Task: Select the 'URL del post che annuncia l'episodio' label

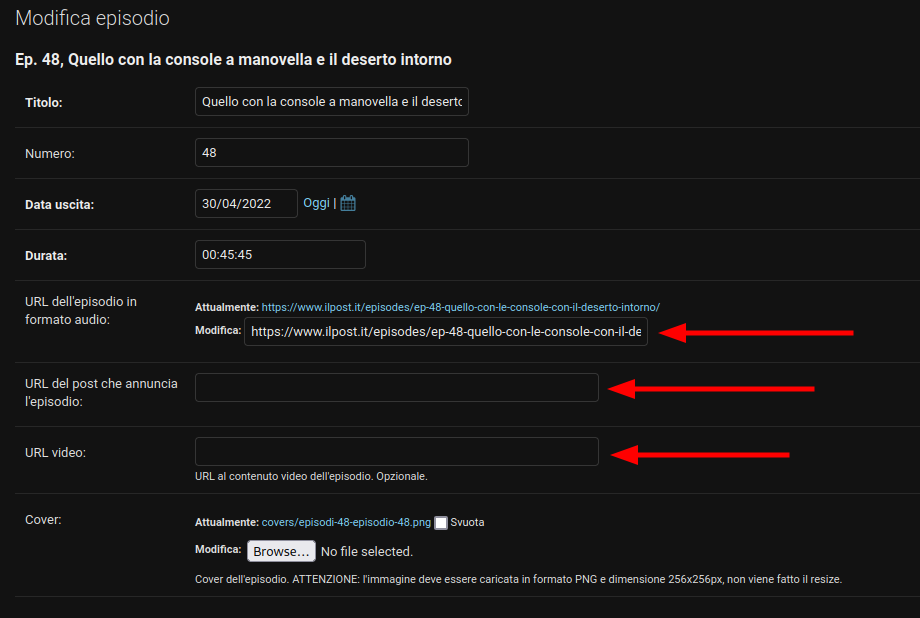Action: pyautogui.click(x=101, y=393)
